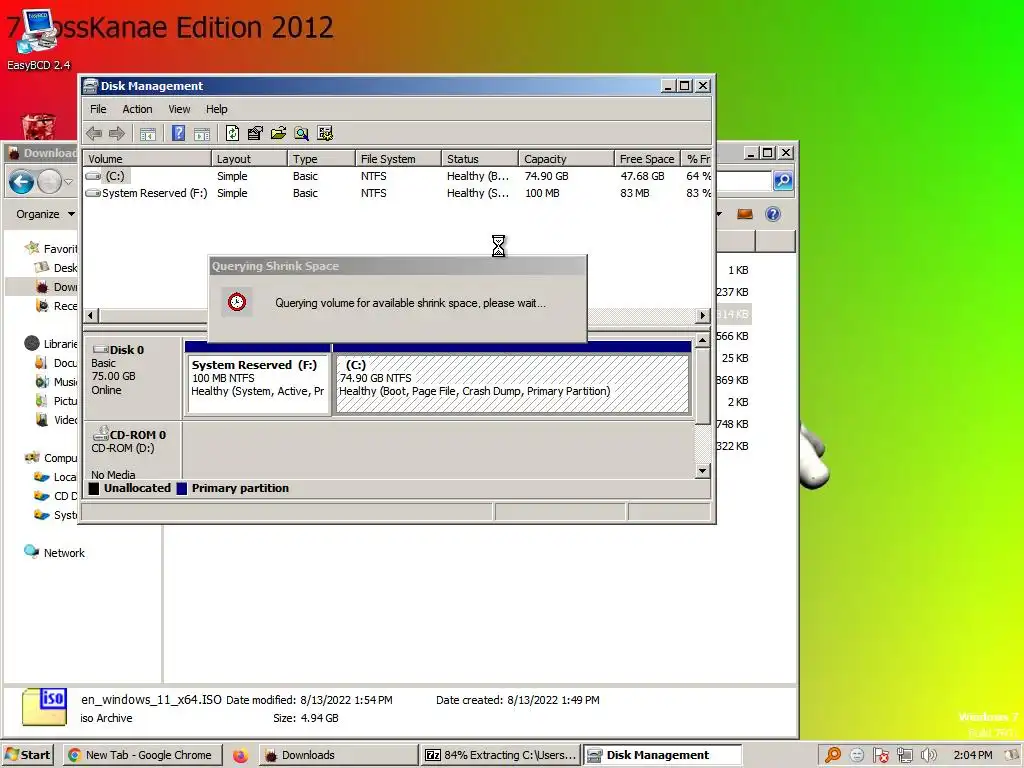Screen dimensions: 1024x768
Task: Open Help with the blue question mark icon
Action: (178, 133)
